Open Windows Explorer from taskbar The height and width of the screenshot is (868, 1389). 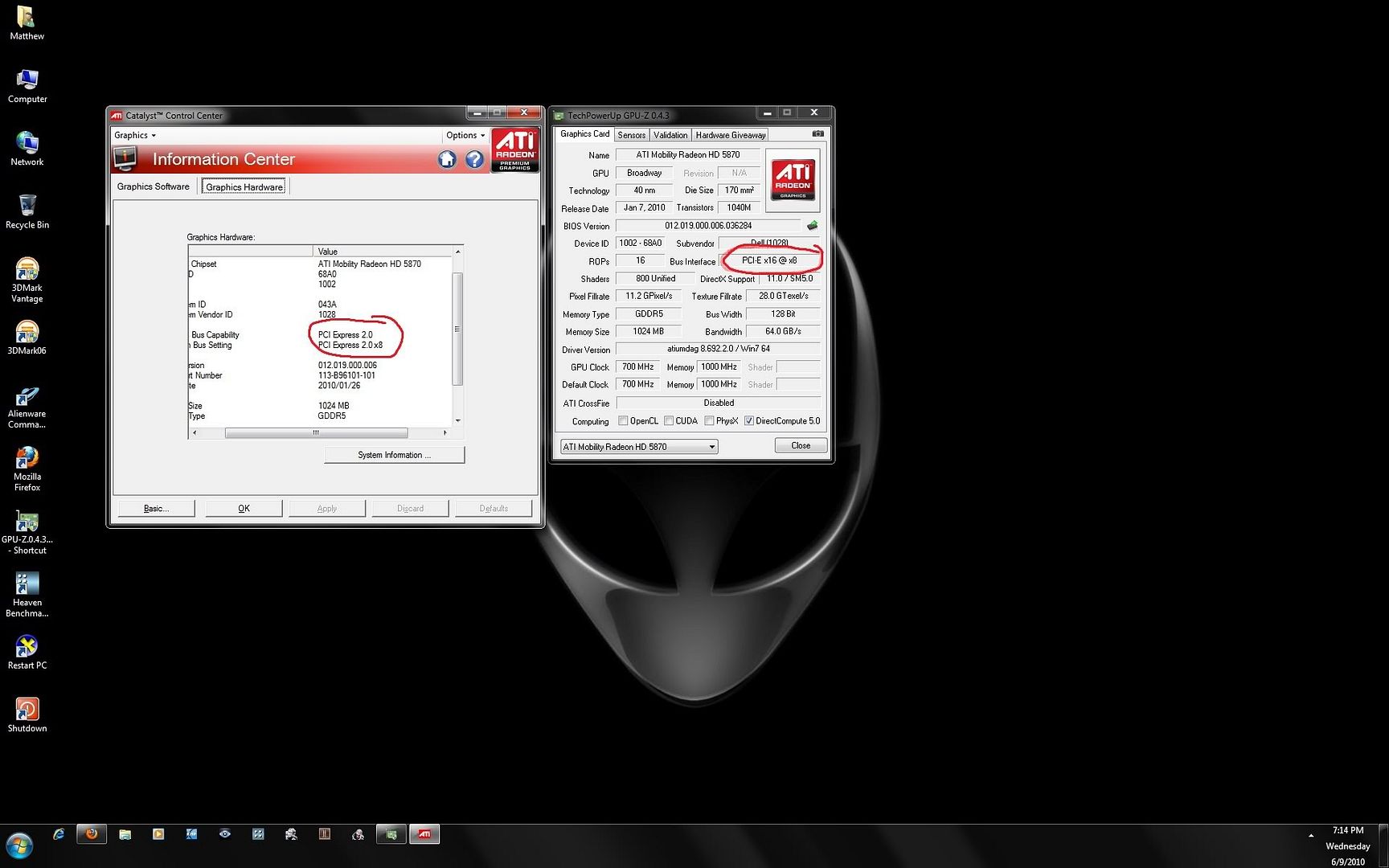125,834
